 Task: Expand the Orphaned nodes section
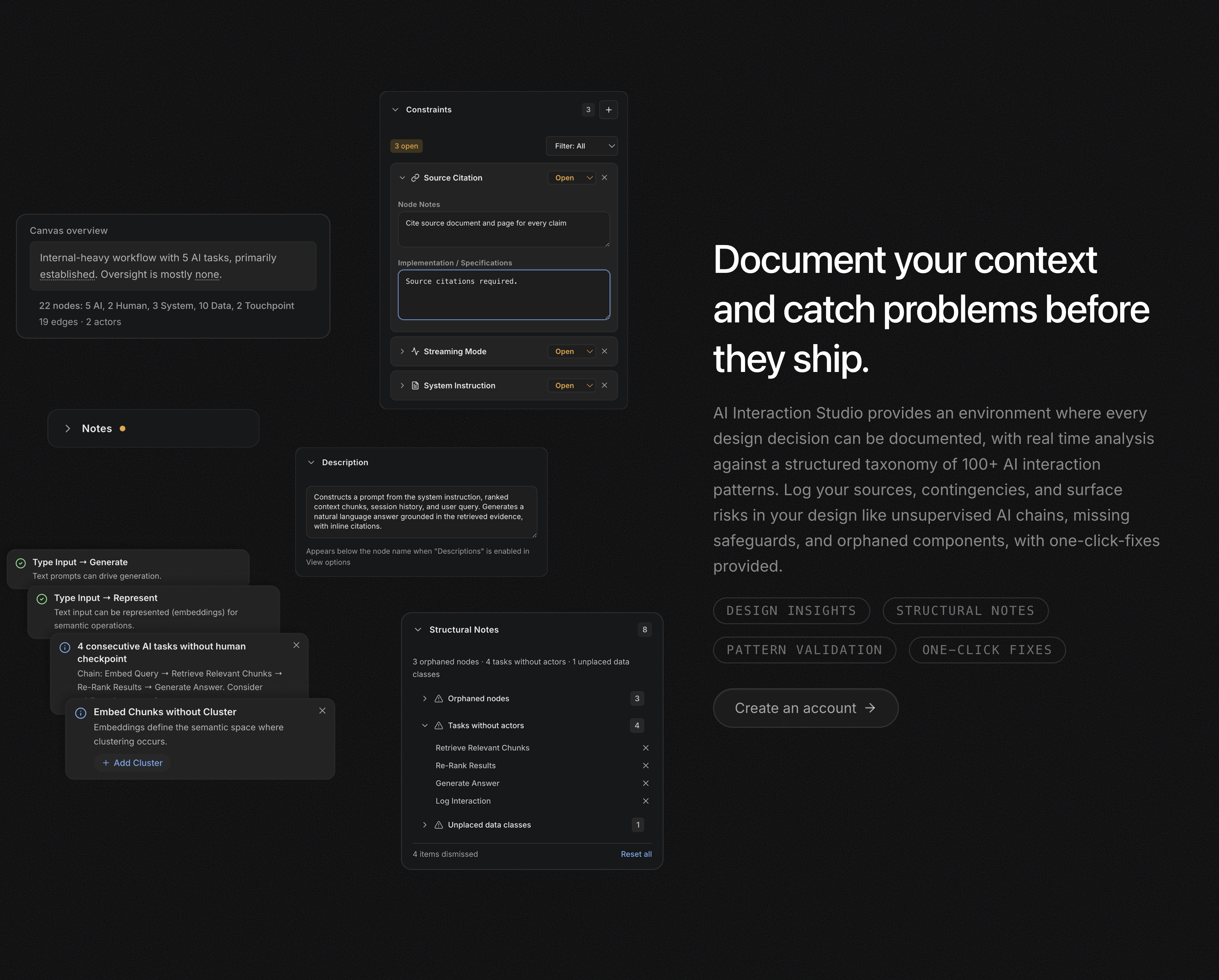click(425, 698)
